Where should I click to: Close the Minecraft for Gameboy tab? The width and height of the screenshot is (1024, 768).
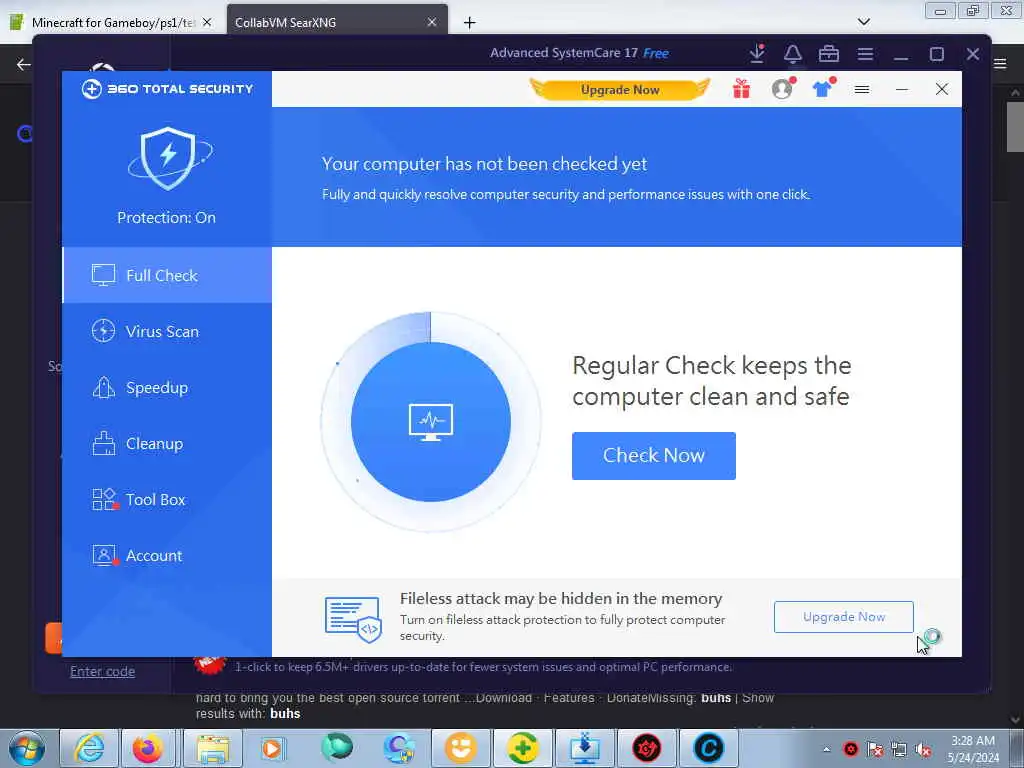207,22
